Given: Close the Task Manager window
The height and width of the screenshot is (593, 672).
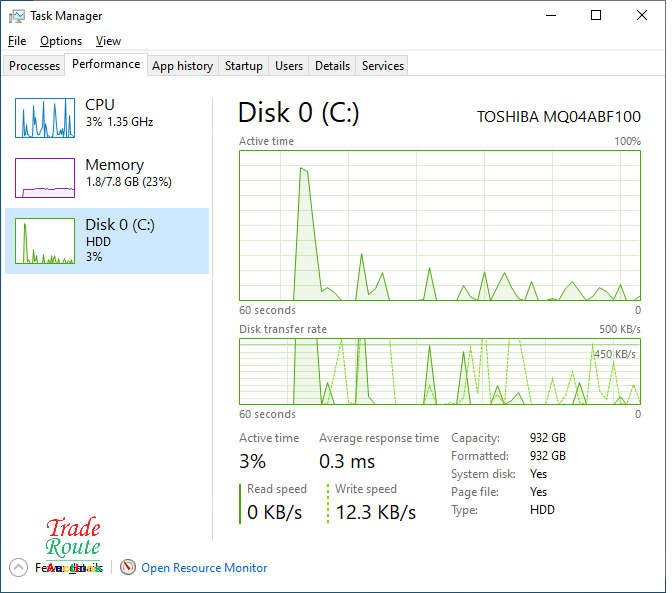Looking at the screenshot, I should pyautogui.click(x=642, y=15).
